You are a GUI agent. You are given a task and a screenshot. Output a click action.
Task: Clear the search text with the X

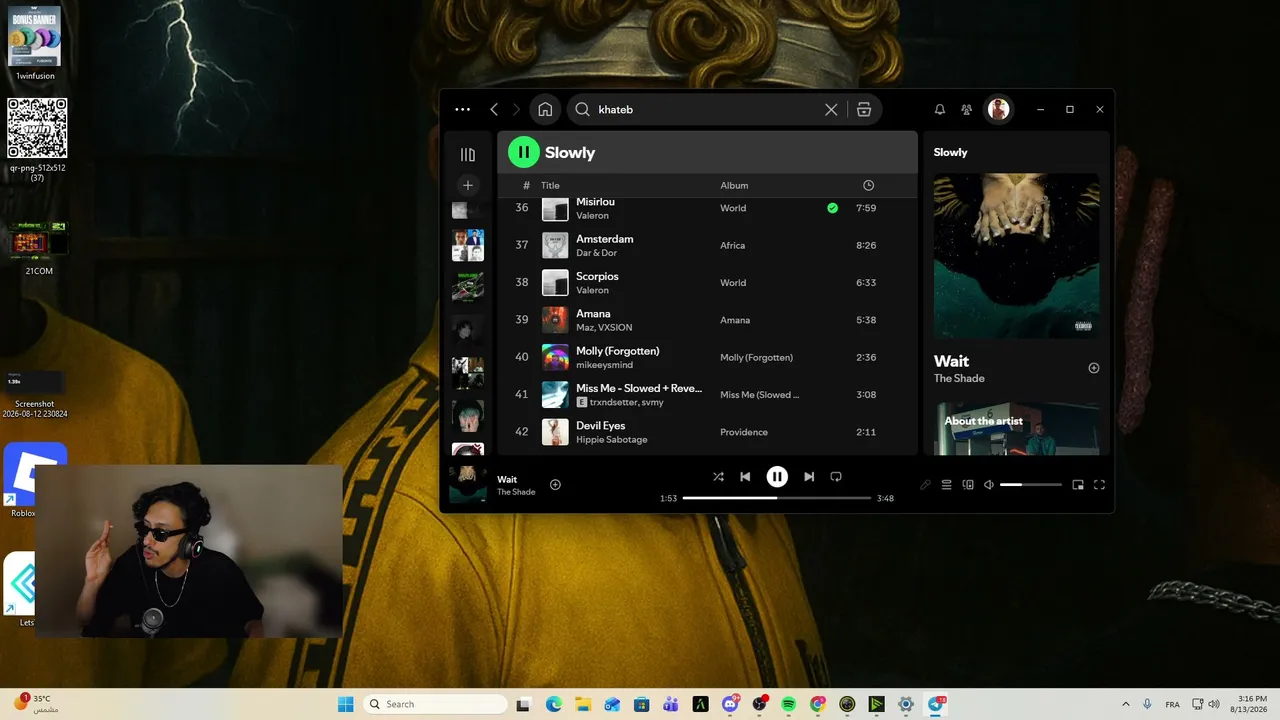point(831,110)
